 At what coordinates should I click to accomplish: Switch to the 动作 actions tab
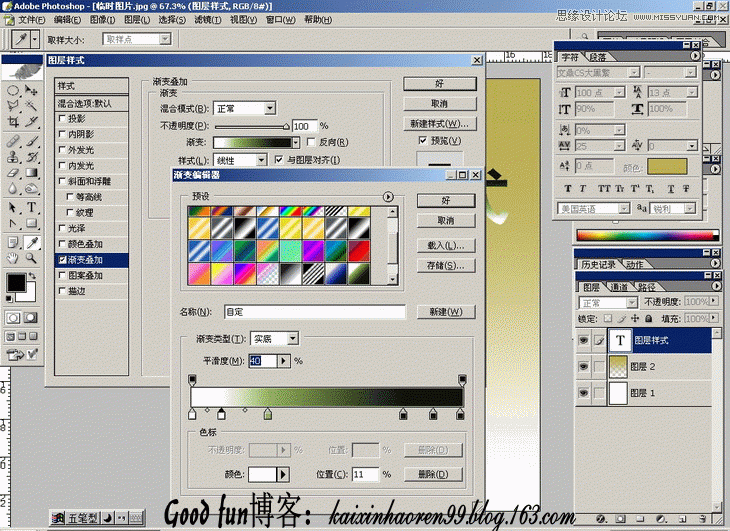[634, 264]
